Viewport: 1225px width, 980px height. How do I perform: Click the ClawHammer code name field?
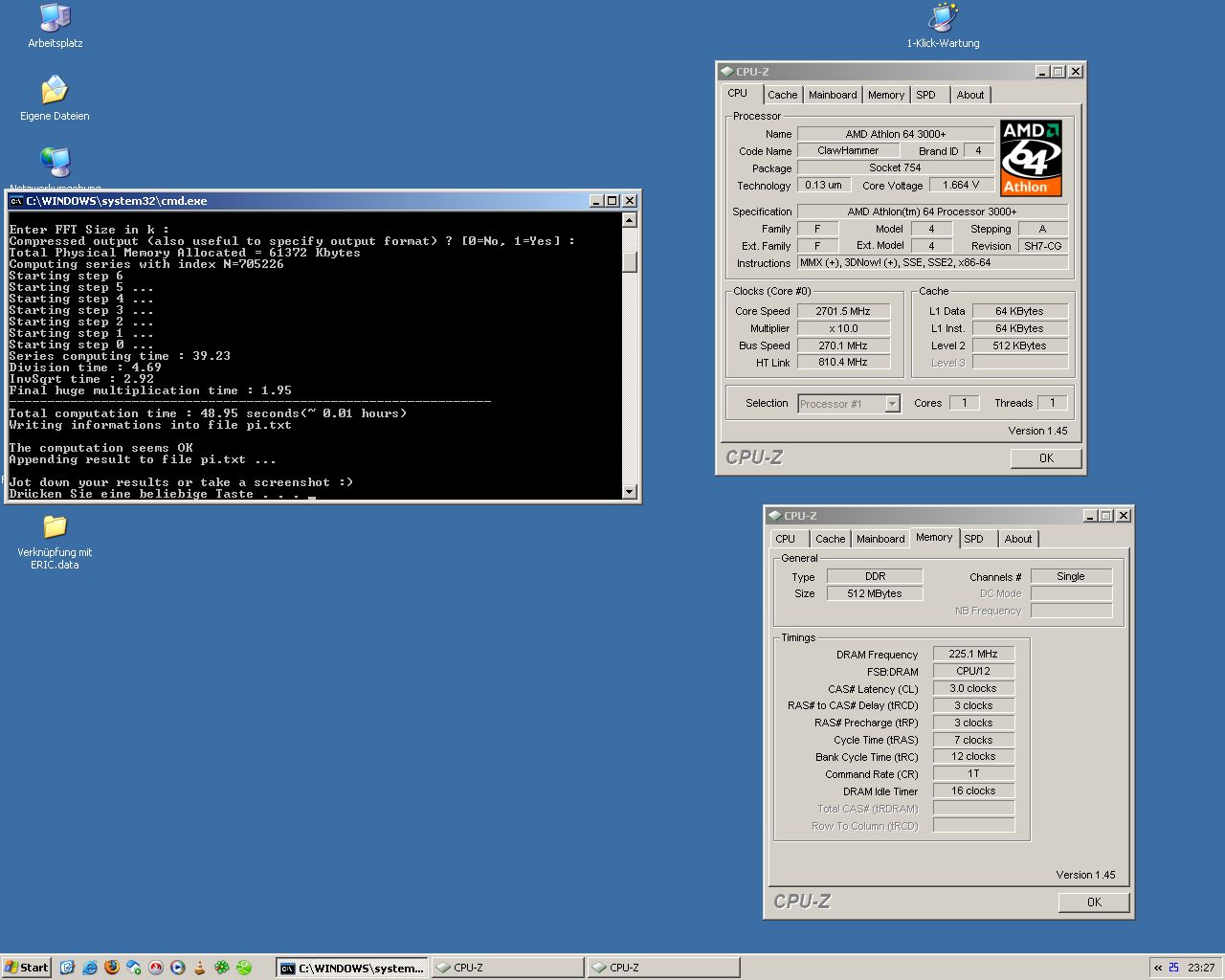point(848,150)
